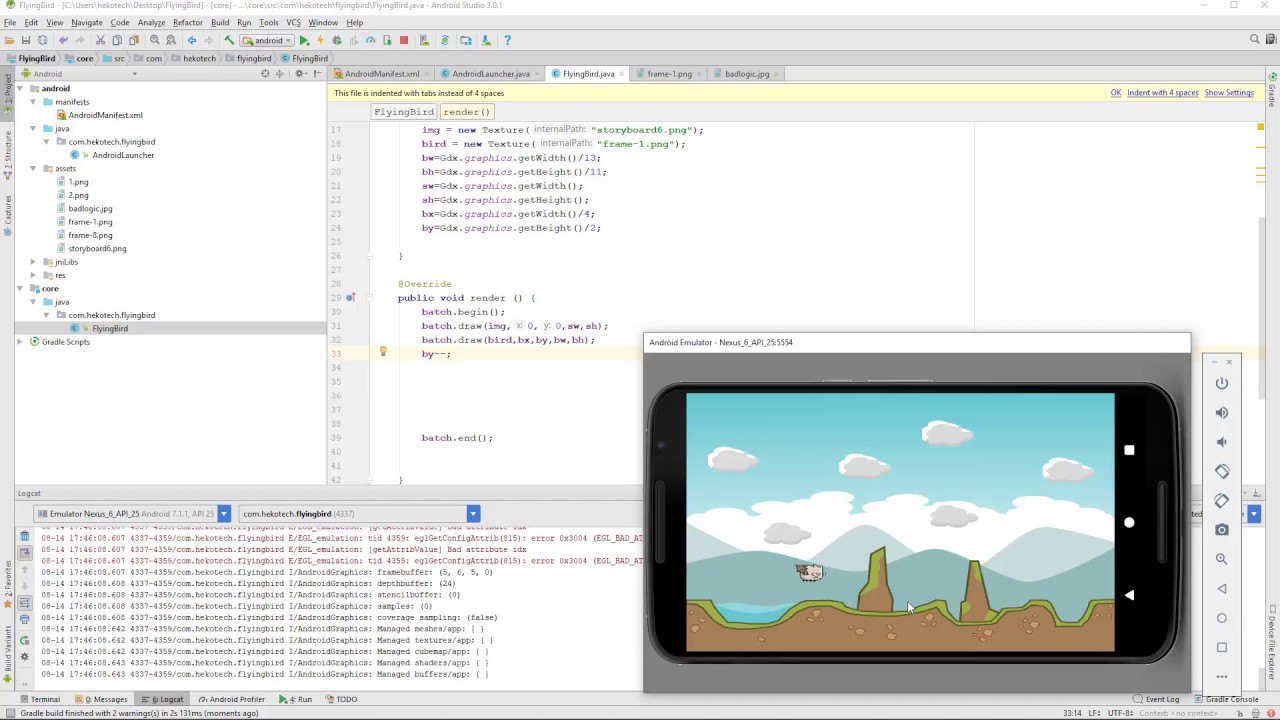Open the Terminal tool window tab

point(39,699)
